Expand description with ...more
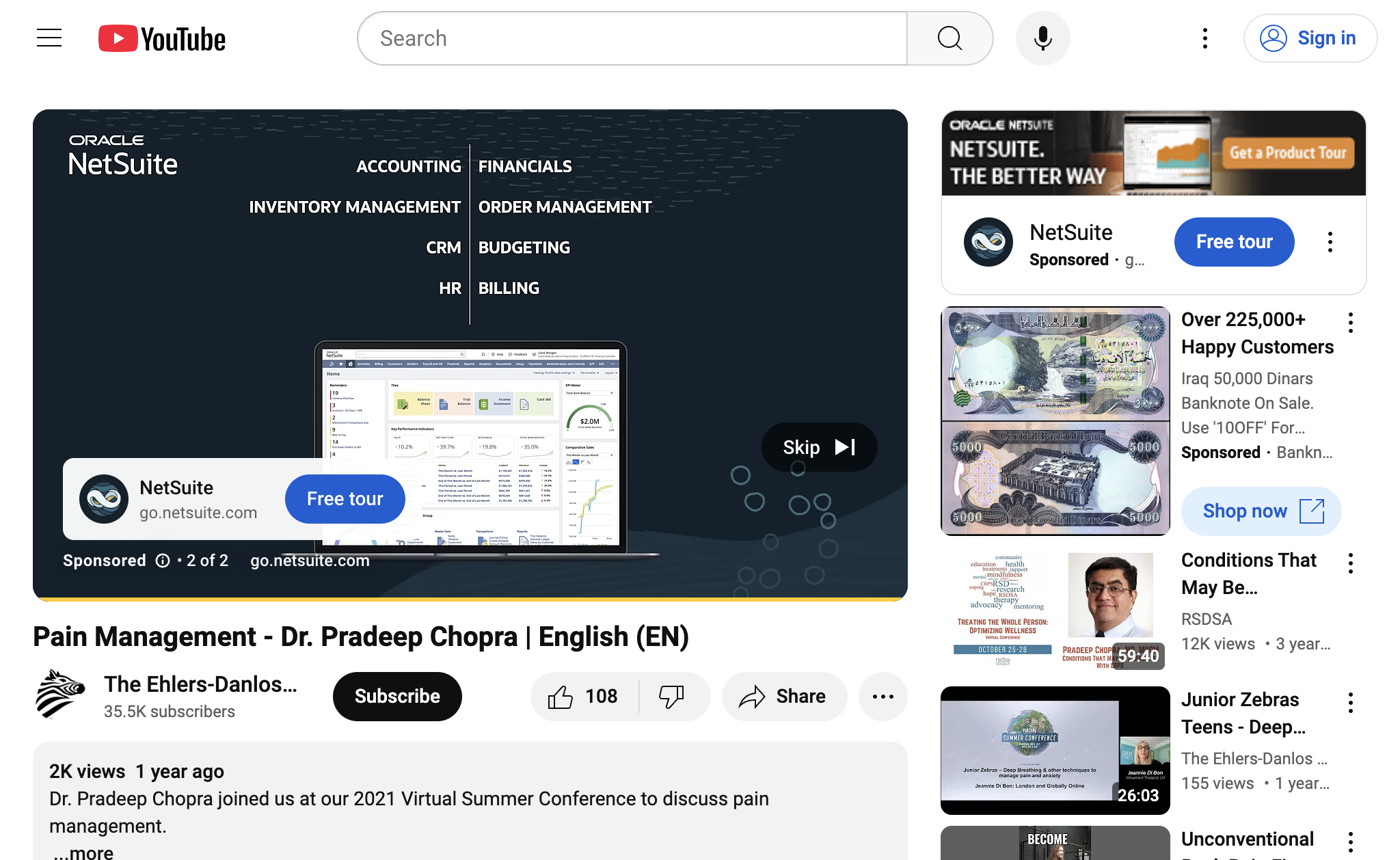Screen dimensions: 1400x860 coord(83,852)
